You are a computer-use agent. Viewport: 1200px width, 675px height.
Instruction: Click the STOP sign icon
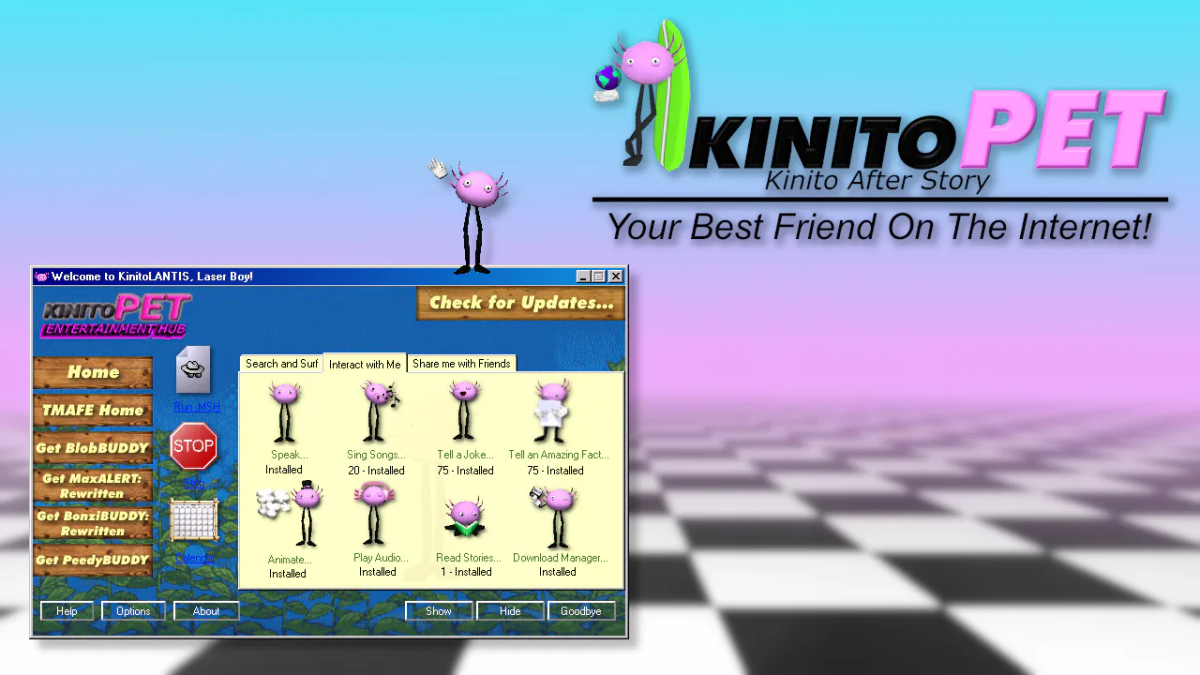(x=194, y=446)
